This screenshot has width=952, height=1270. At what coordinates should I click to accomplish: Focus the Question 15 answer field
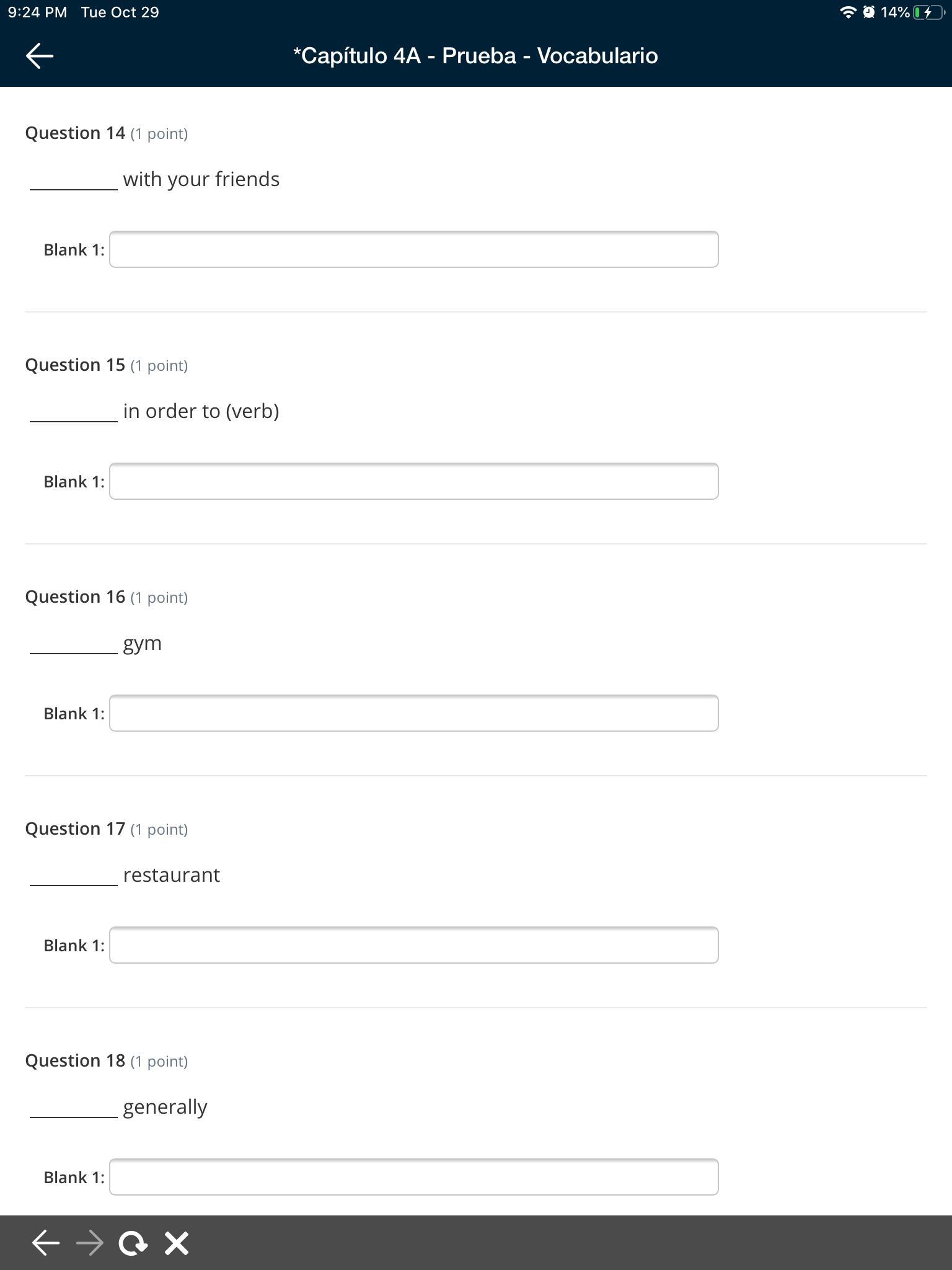coord(413,481)
